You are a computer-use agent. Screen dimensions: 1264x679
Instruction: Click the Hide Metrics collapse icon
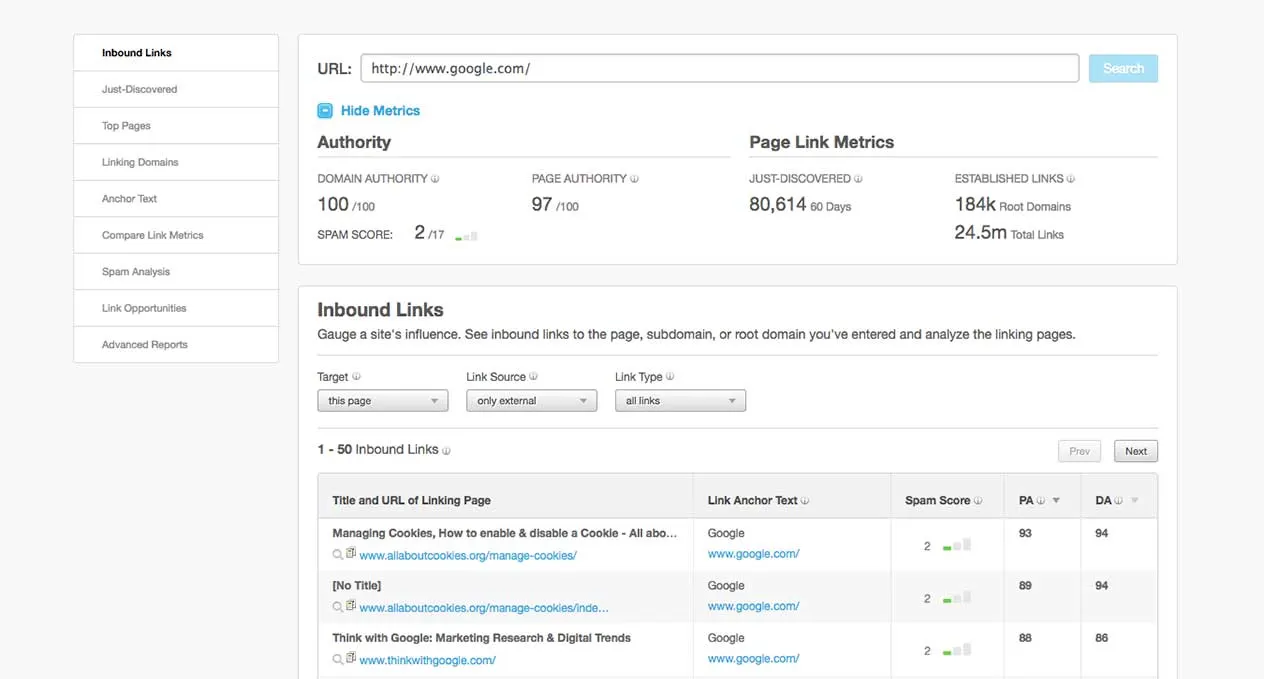click(x=325, y=111)
